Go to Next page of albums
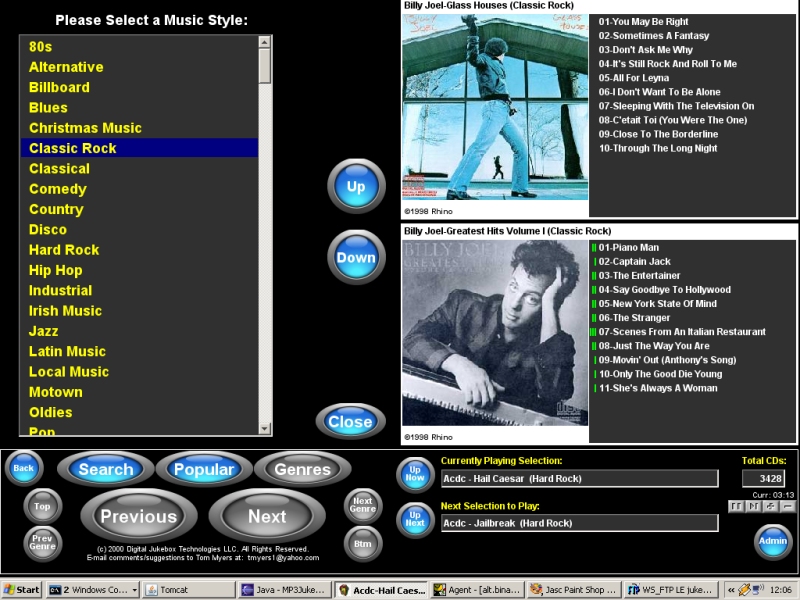This screenshot has width=800, height=600. pyautogui.click(x=267, y=516)
